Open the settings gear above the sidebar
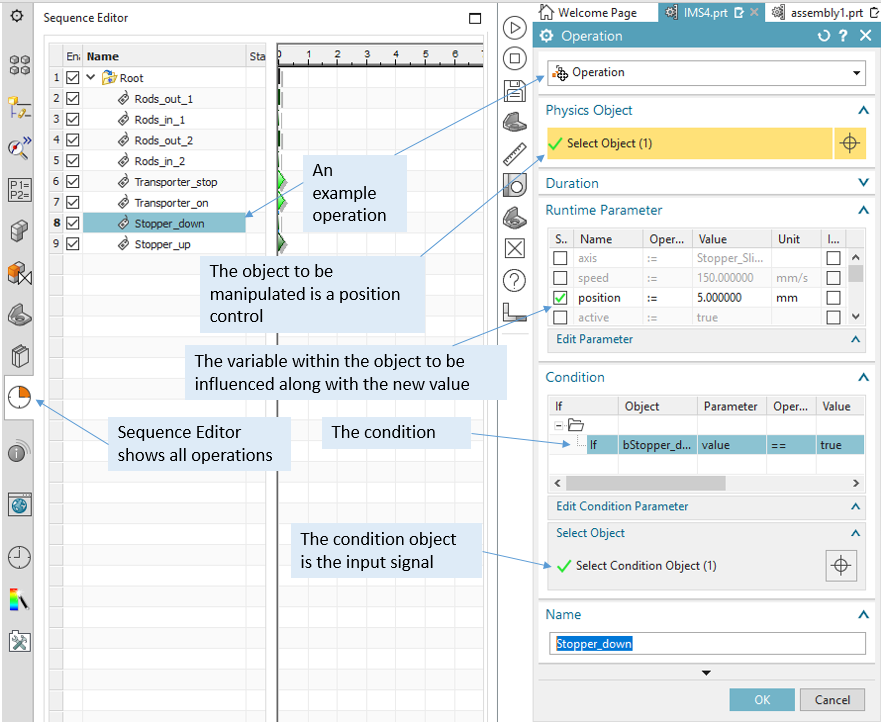This screenshot has height=722, width=881. click(17, 16)
